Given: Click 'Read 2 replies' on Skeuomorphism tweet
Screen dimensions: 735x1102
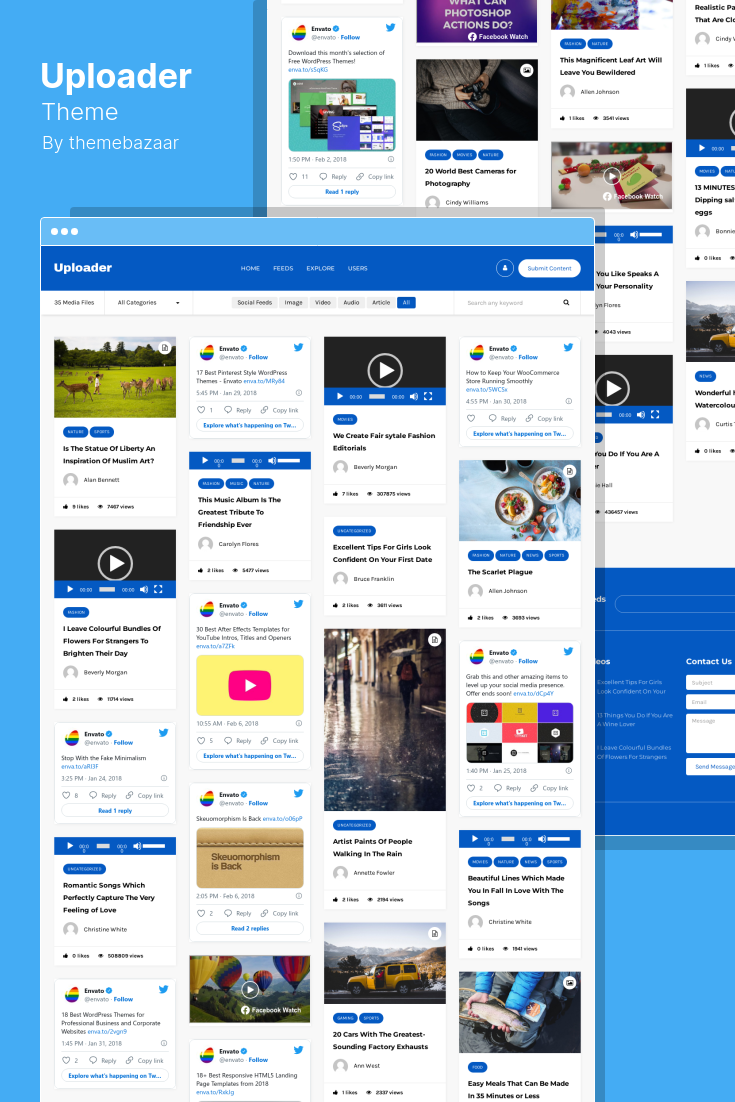Looking at the screenshot, I should pos(250,928).
